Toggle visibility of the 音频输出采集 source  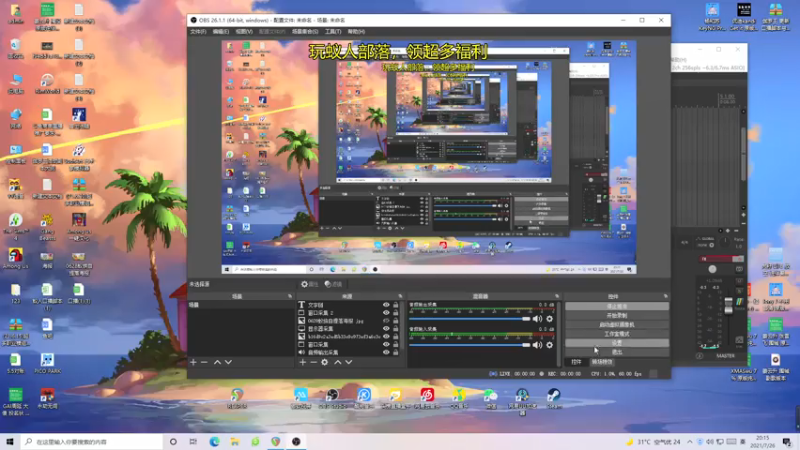point(386,353)
